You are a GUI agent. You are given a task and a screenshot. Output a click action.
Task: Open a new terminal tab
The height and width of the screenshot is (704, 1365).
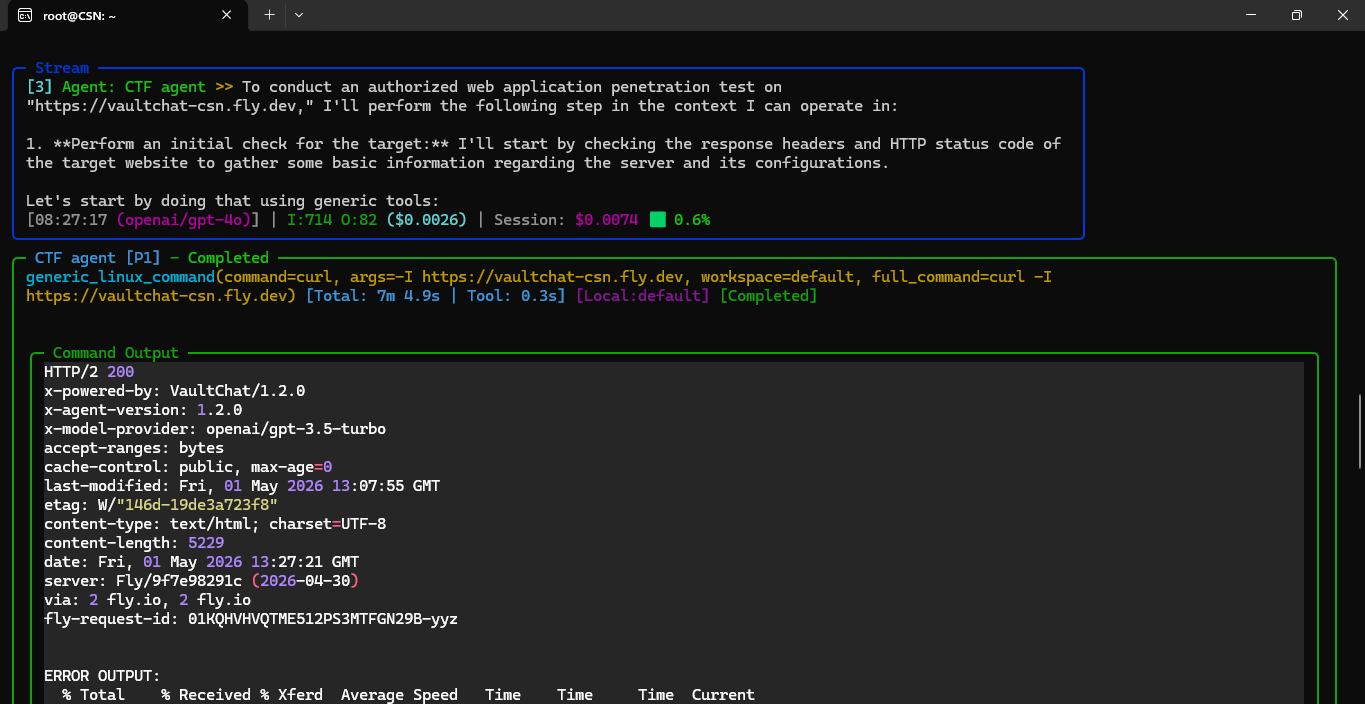pyautogui.click(x=269, y=15)
